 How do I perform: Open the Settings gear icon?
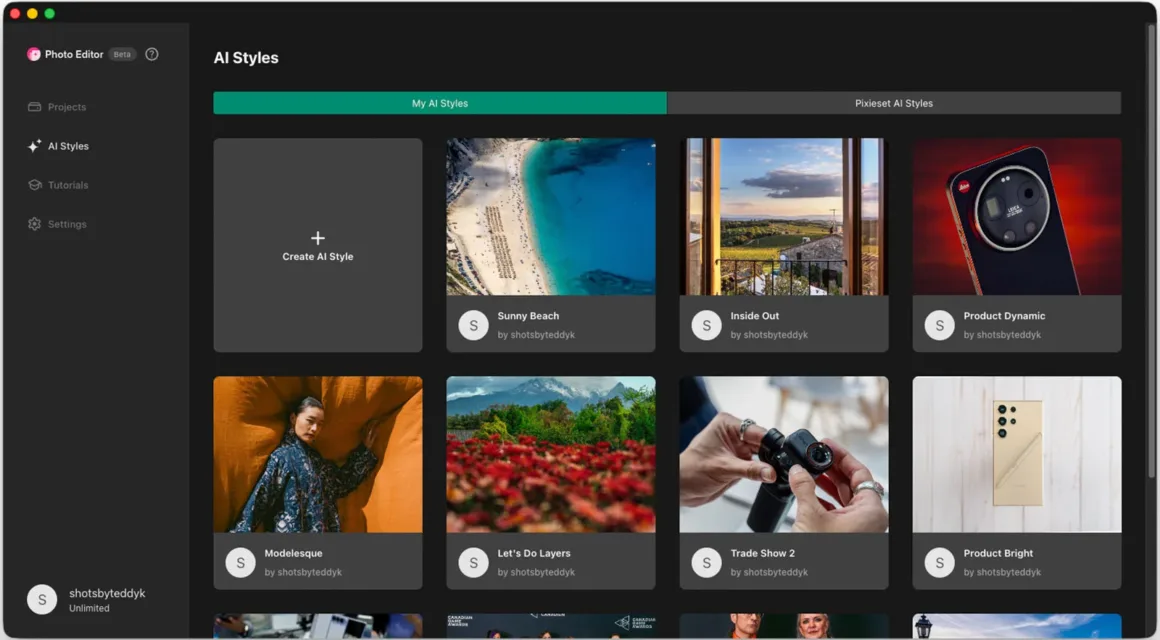click(34, 223)
